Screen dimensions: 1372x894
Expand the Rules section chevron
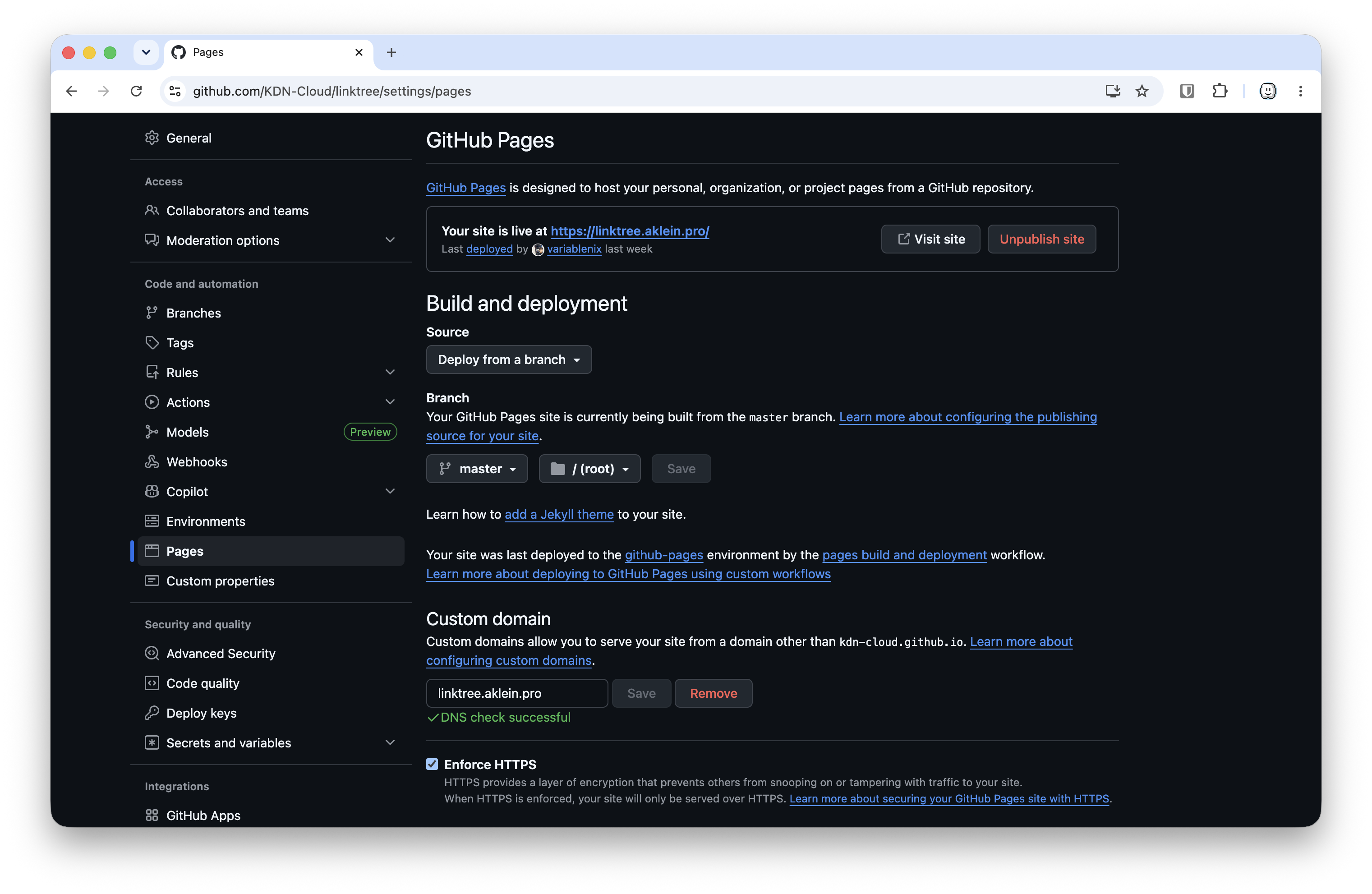click(x=390, y=373)
